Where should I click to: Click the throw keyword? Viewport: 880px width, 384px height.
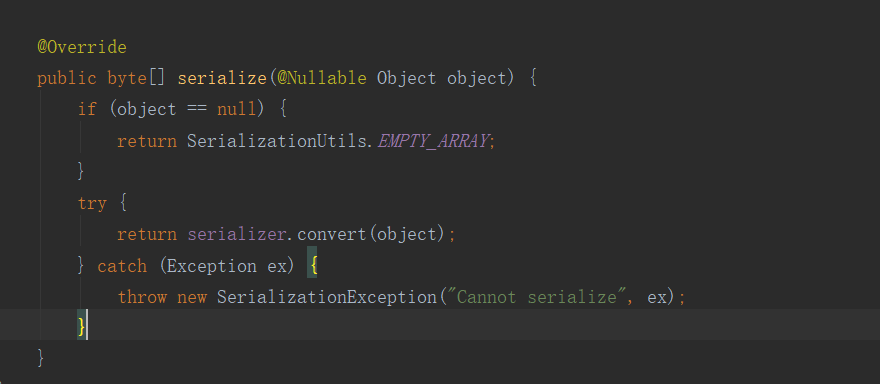coord(142,297)
